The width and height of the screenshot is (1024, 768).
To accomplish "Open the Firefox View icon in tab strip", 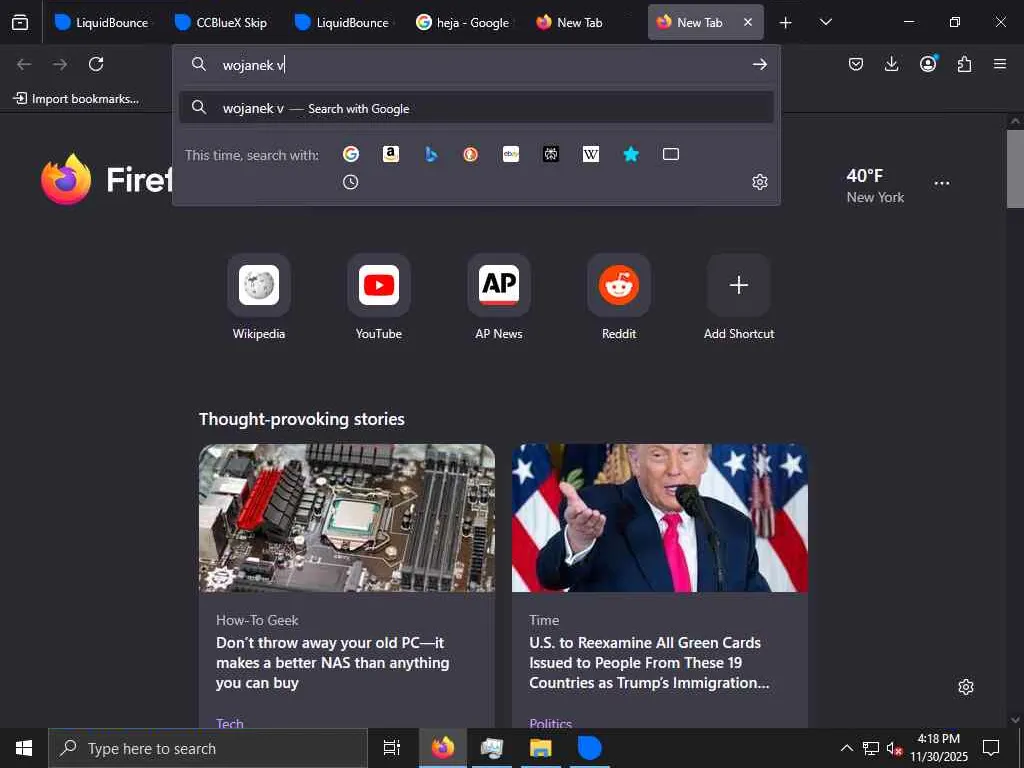I will tap(20, 22).
